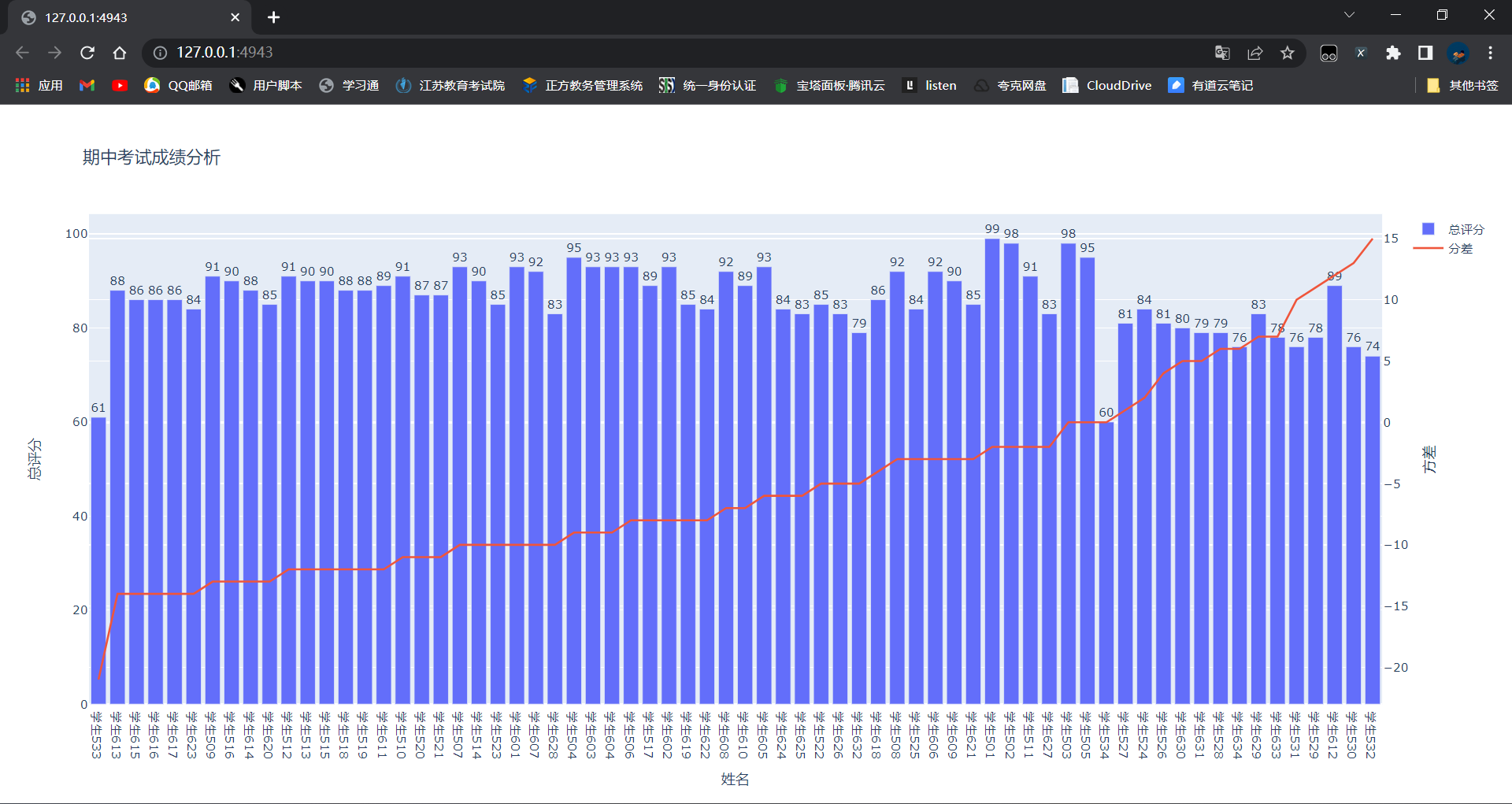The width and height of the screenshot is (1512, 804).
Task: Open the 有道云笔记 bookmark
Action: pos(1211,85)
